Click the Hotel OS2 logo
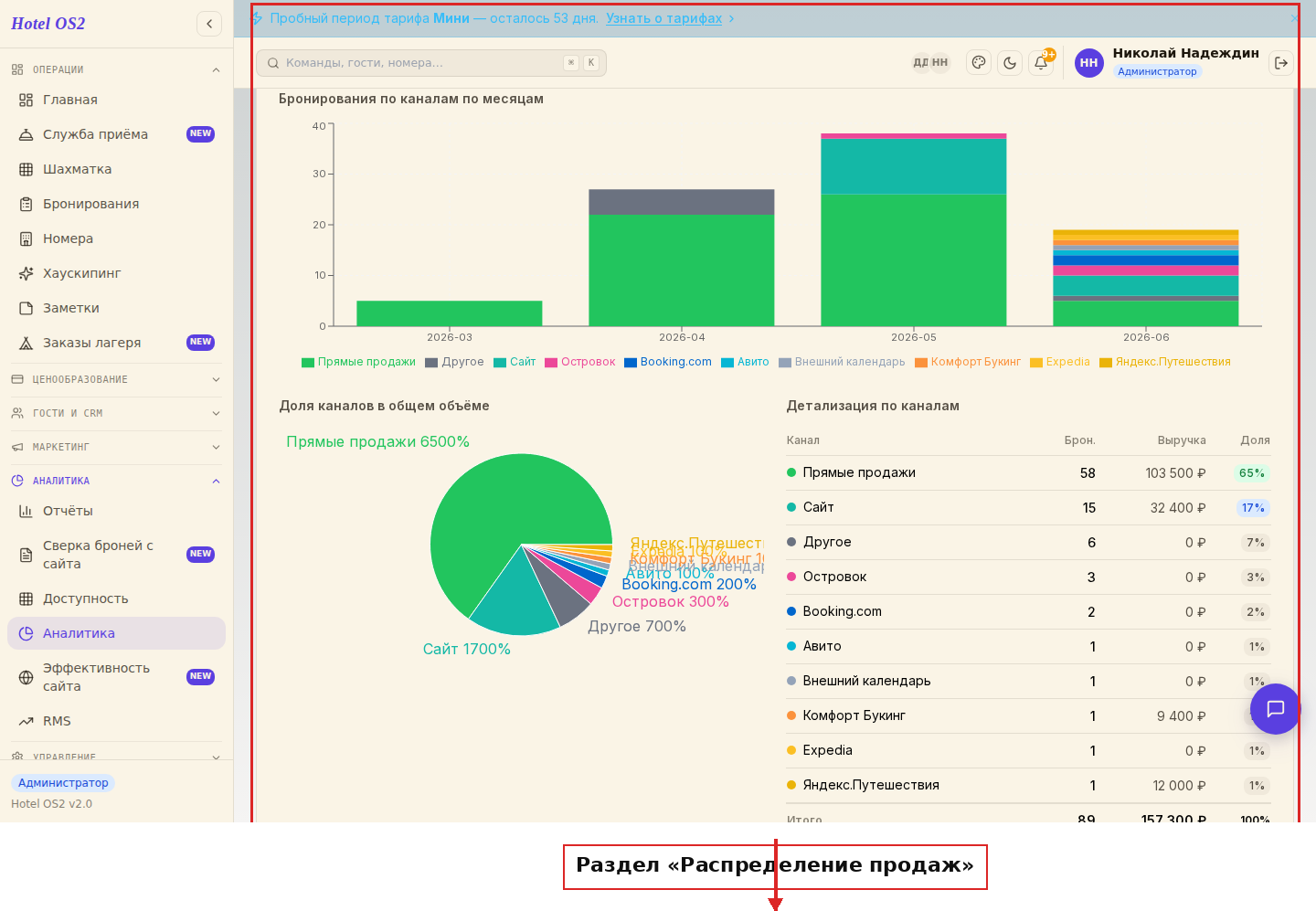Image resolution: width=1316 pixels, height=911 pixels. click(x=48, y=24)
